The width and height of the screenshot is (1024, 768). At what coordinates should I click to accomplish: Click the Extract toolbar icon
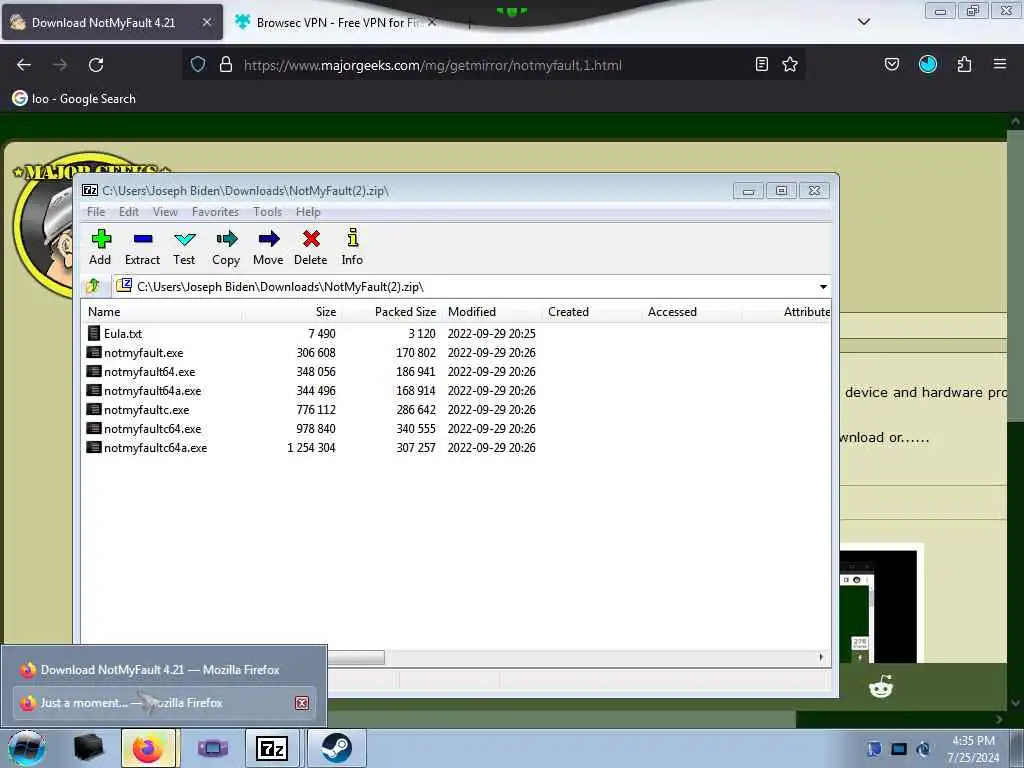point(142,247)
